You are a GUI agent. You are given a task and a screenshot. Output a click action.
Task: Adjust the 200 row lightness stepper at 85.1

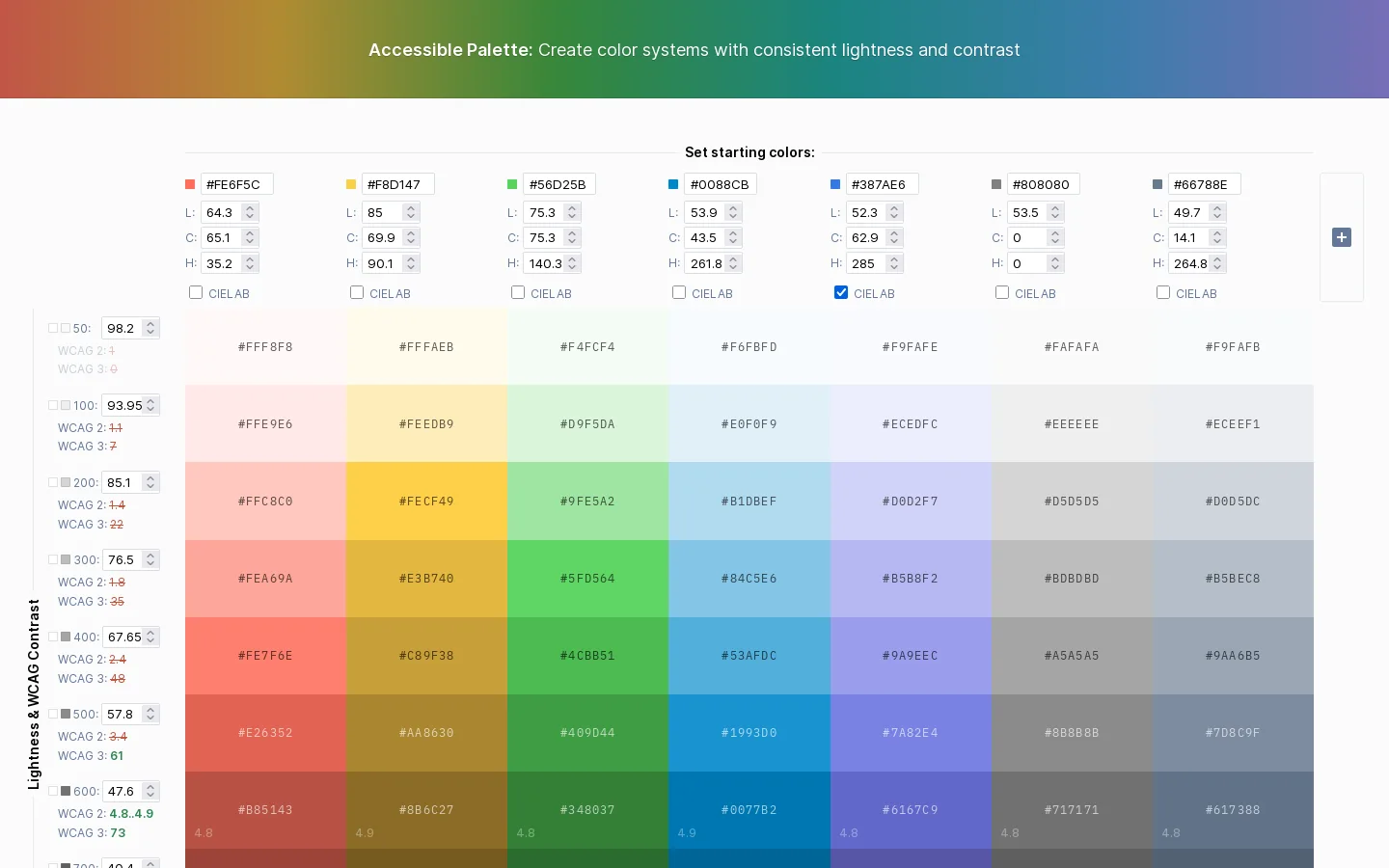pyautogui.click(x=150, y=482)
